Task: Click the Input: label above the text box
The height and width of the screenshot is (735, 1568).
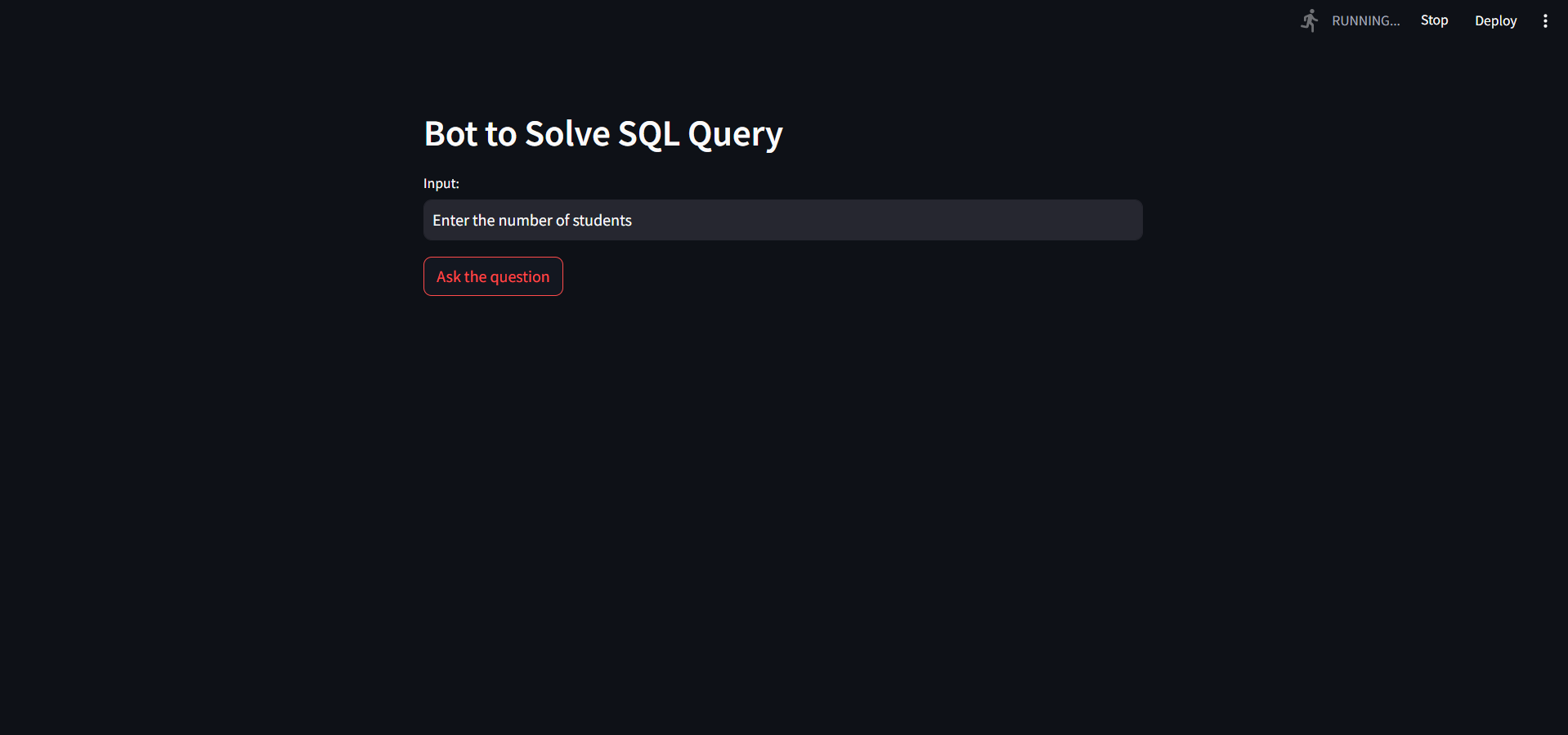Action: tap(441, 183)
